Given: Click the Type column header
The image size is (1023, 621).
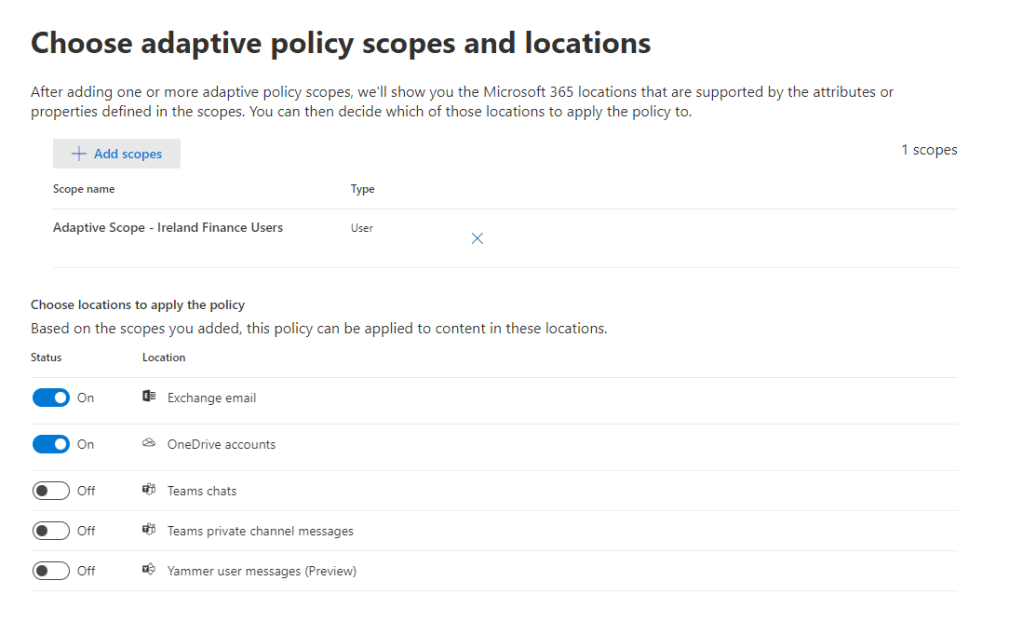Looking at the screenshot, I should coord(362,189).
